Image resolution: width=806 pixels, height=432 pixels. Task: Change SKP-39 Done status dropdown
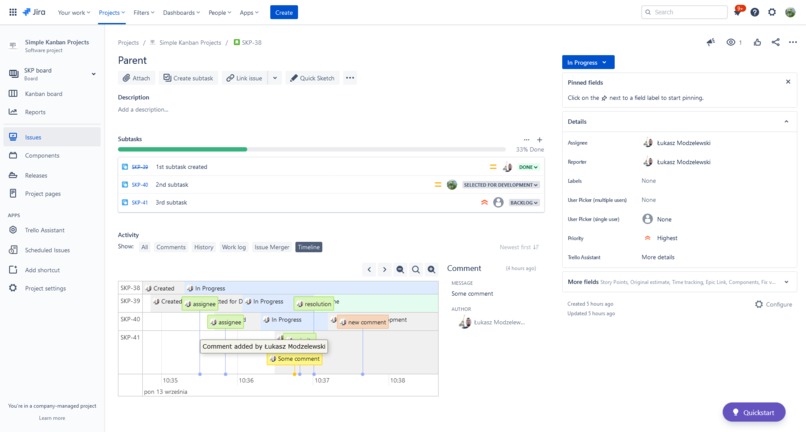point(528,167)
